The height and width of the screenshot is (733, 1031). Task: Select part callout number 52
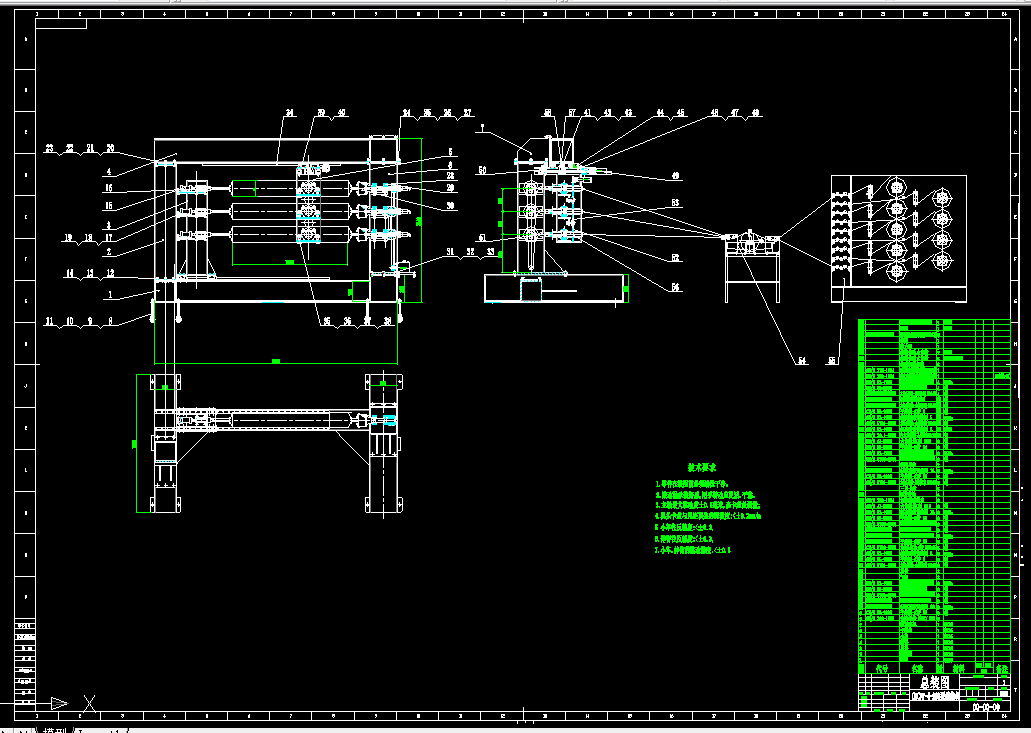(x=675, y=258)
